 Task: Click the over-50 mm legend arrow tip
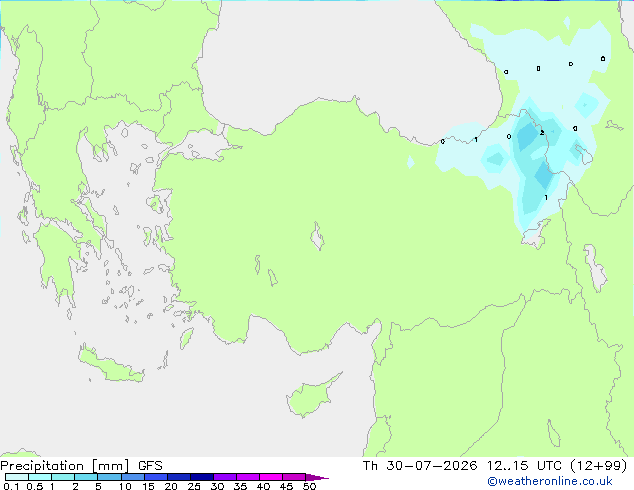(x=317, y=477)
